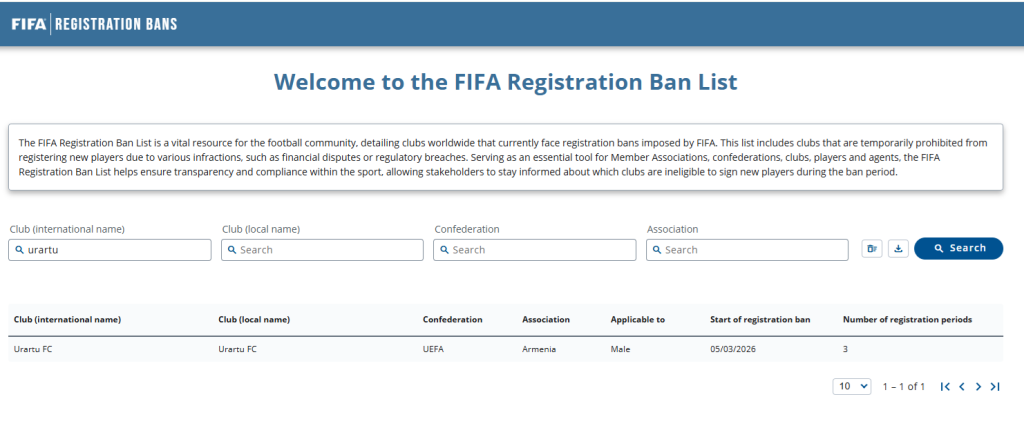Click the clear filters icon button
Screen dimensions: 1024x446
click(x=872, y=249)
